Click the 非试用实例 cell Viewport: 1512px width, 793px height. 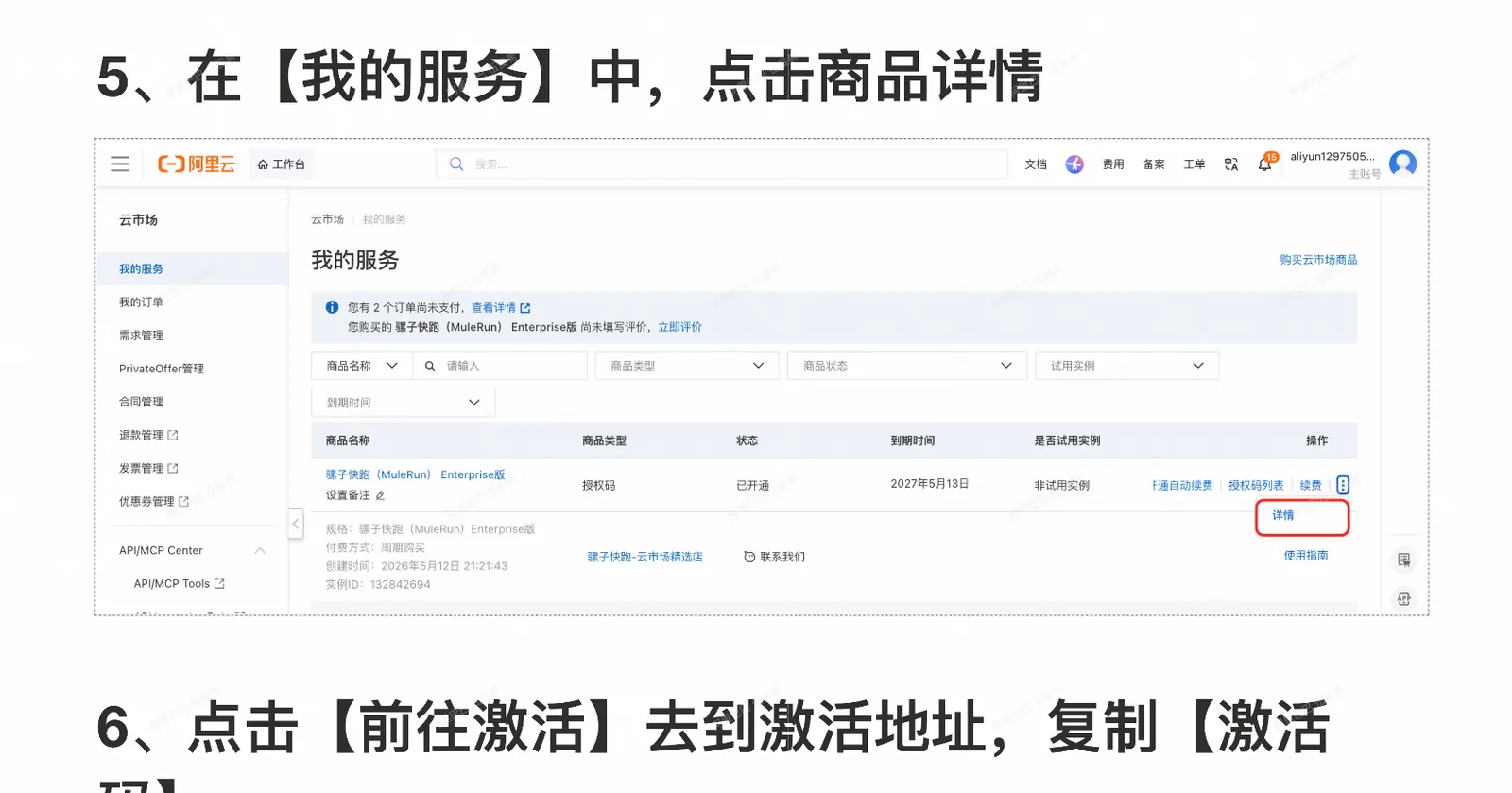coord(1062,486)
